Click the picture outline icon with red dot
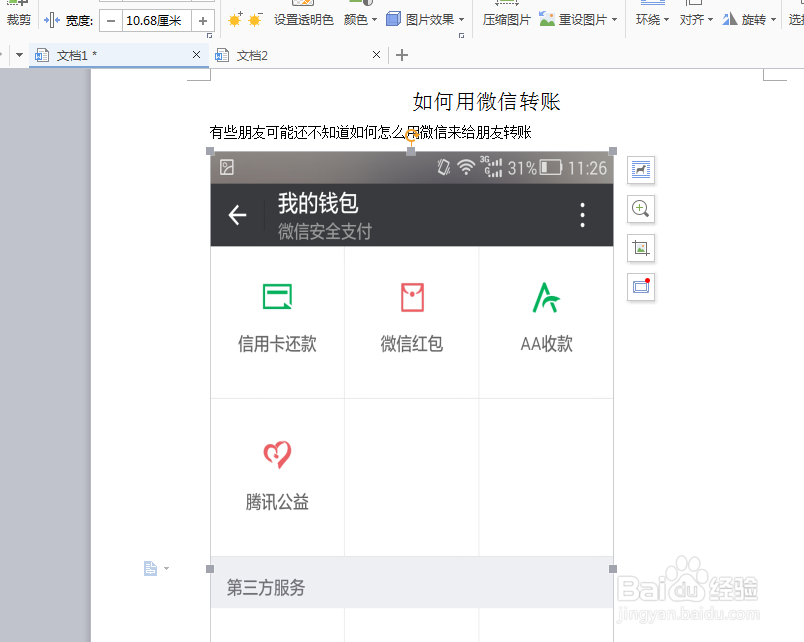The width and height of the screenshot is (804, 642). tap(640, 287)
